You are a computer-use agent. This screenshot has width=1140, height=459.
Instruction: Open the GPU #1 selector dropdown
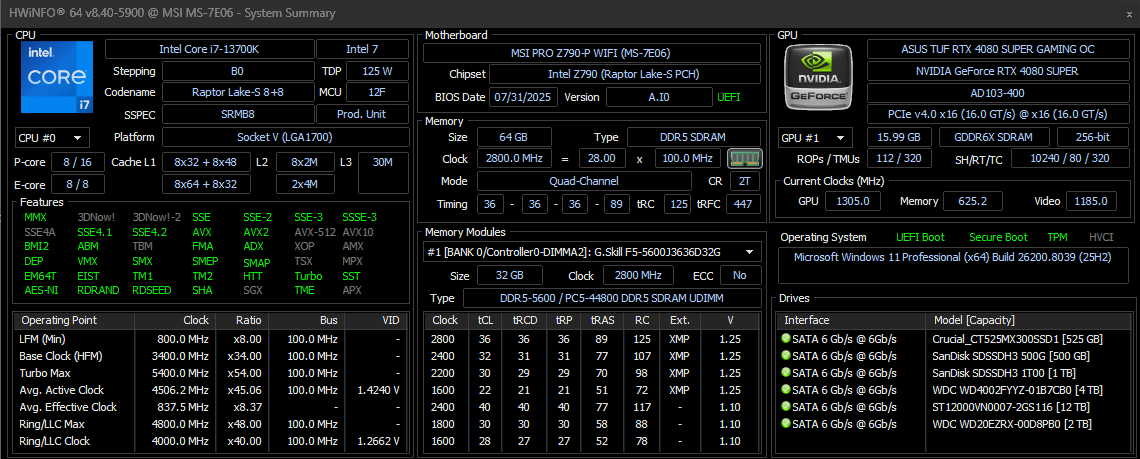(x=816, y=137)
